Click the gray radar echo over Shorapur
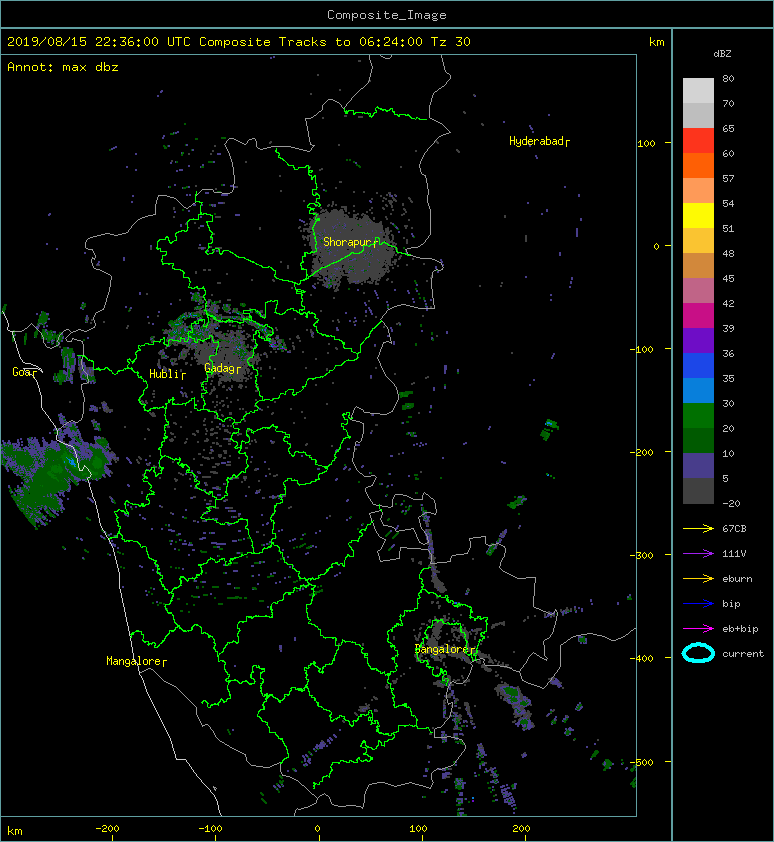 [x=352, y=247]
